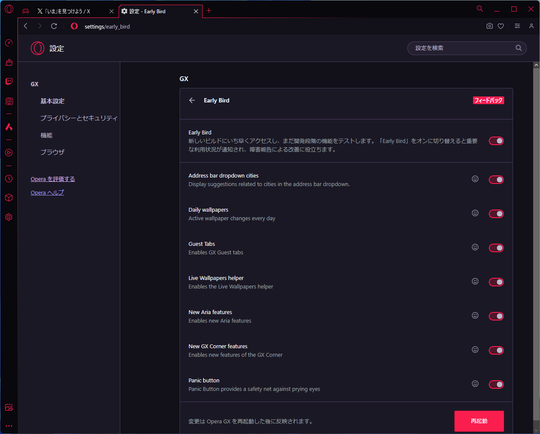Take a snapshot with camera icon
This screenshot has width=540, height=434.
pos(489,26)
